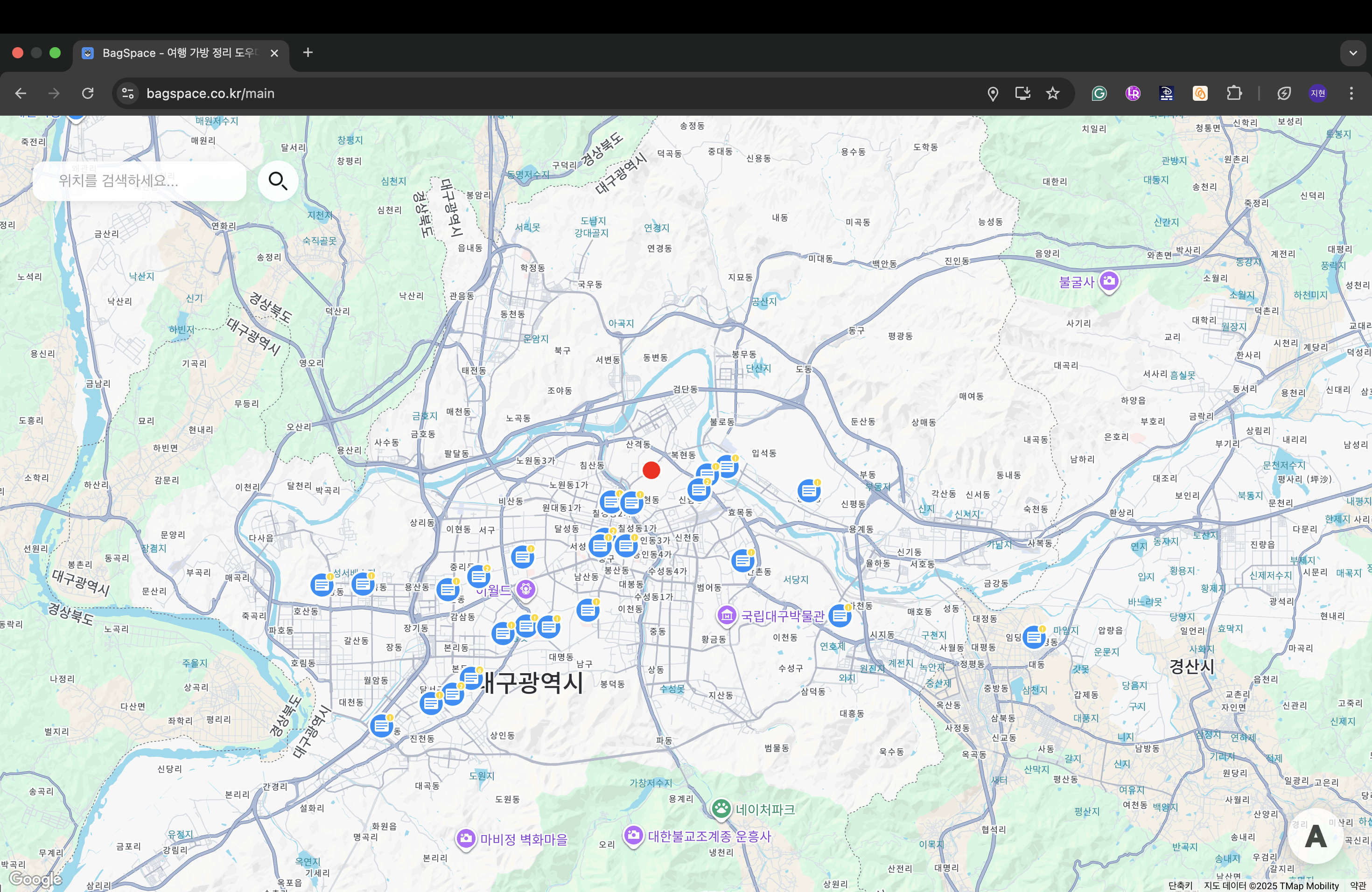Click the magnifier search button
The width and height of the screenshot is (1372, 892).
[278, 181]
